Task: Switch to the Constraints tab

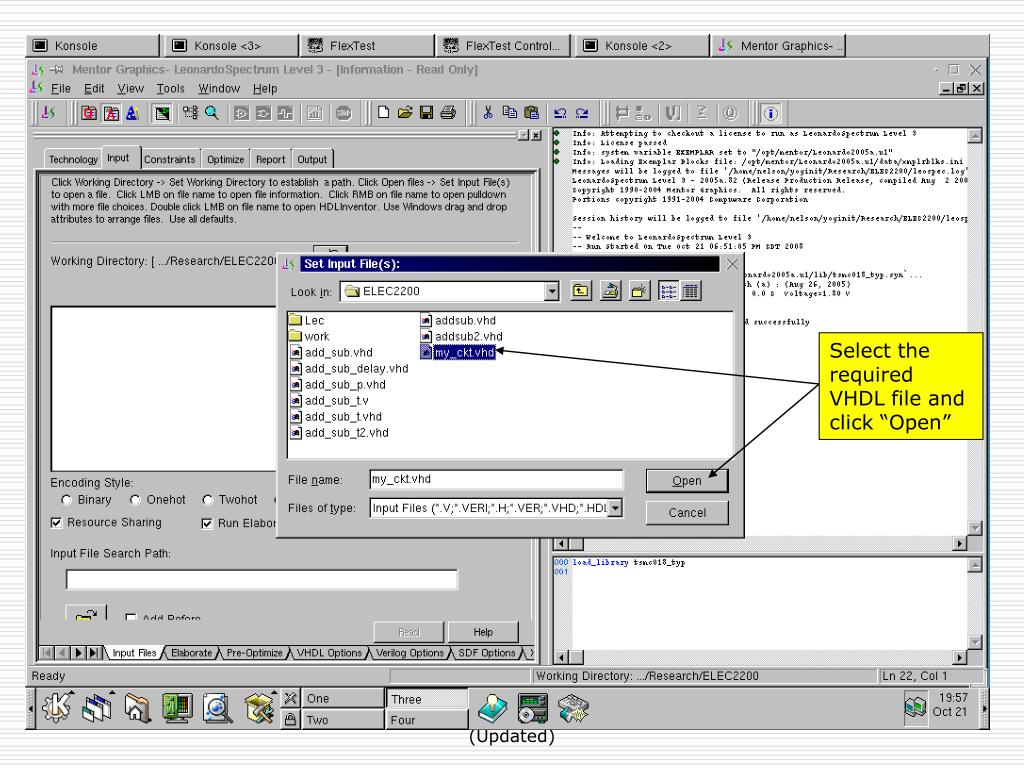Action: click(x=169, y=159)
